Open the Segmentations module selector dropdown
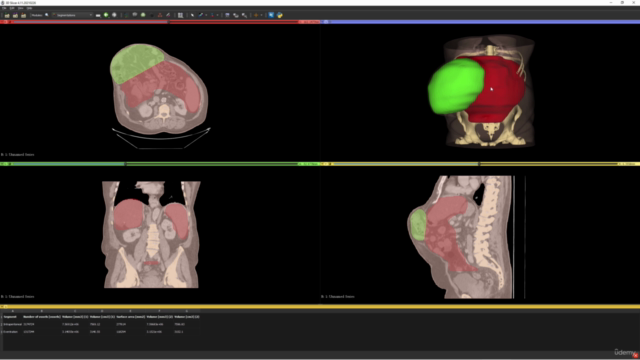The image size is (640, 360). (x=73, y=15)
